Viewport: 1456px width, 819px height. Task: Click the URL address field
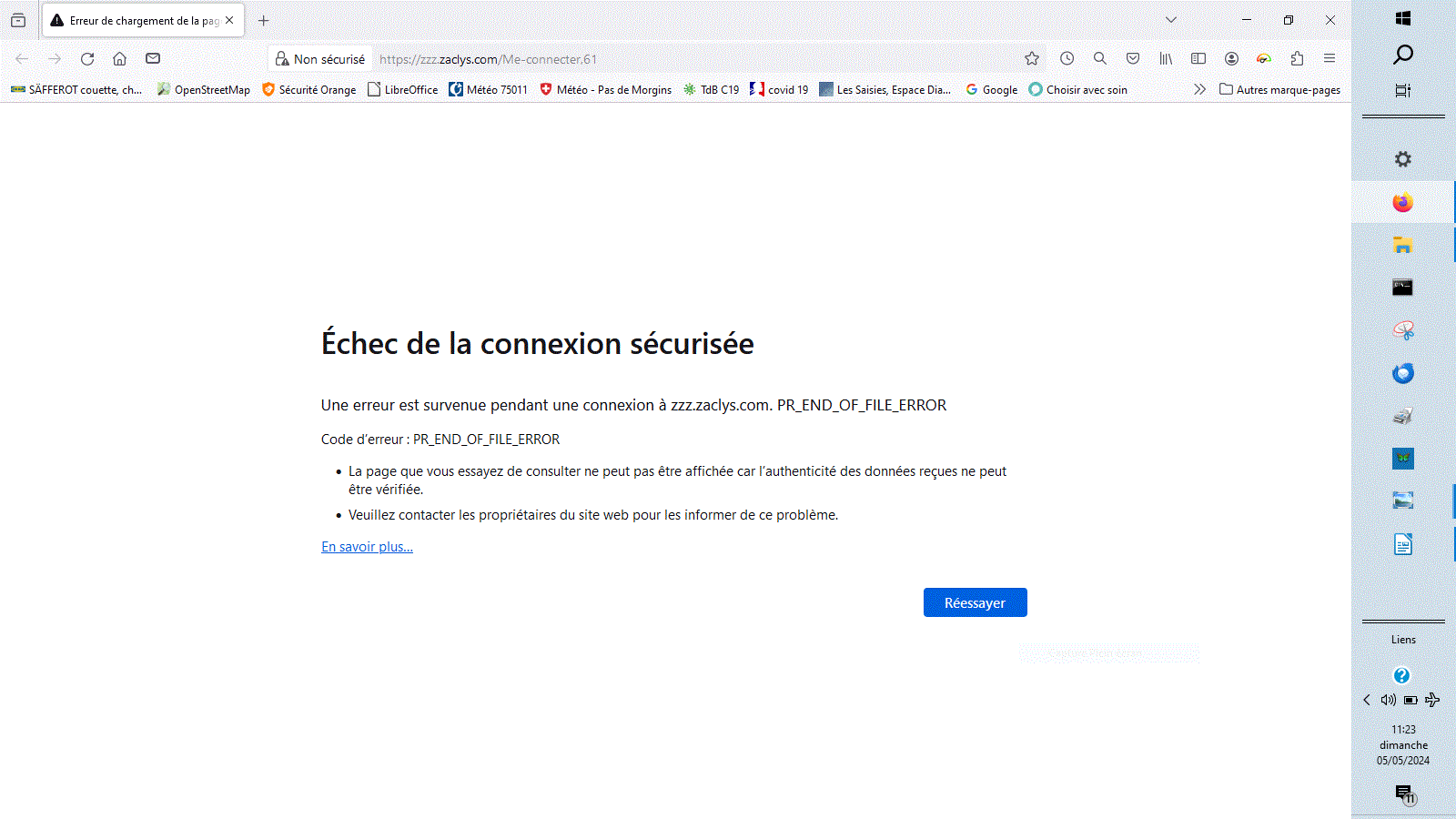[x=692, y=59]
